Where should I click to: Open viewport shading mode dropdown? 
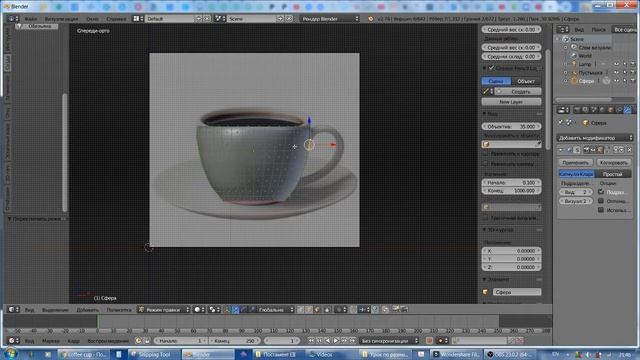click(199, 310)
